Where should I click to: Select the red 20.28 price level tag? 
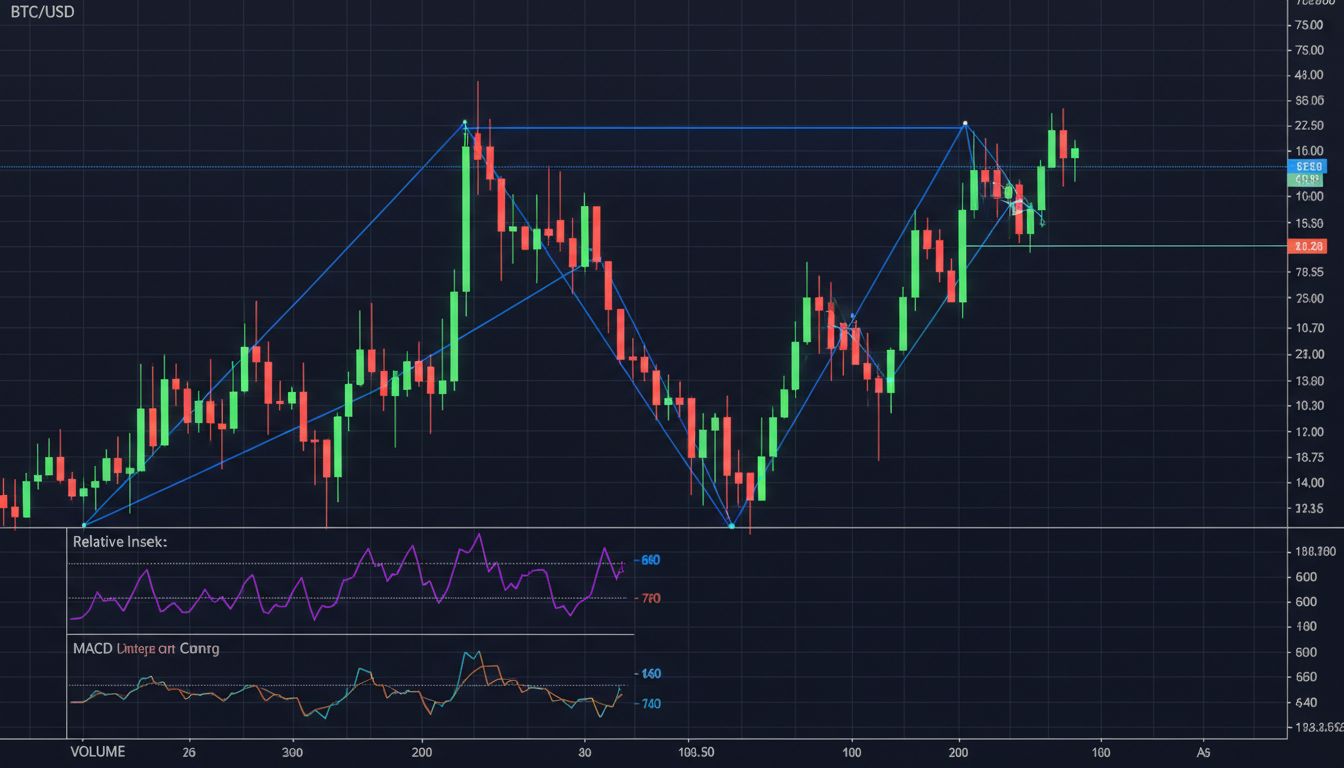tap(1308, 246)
